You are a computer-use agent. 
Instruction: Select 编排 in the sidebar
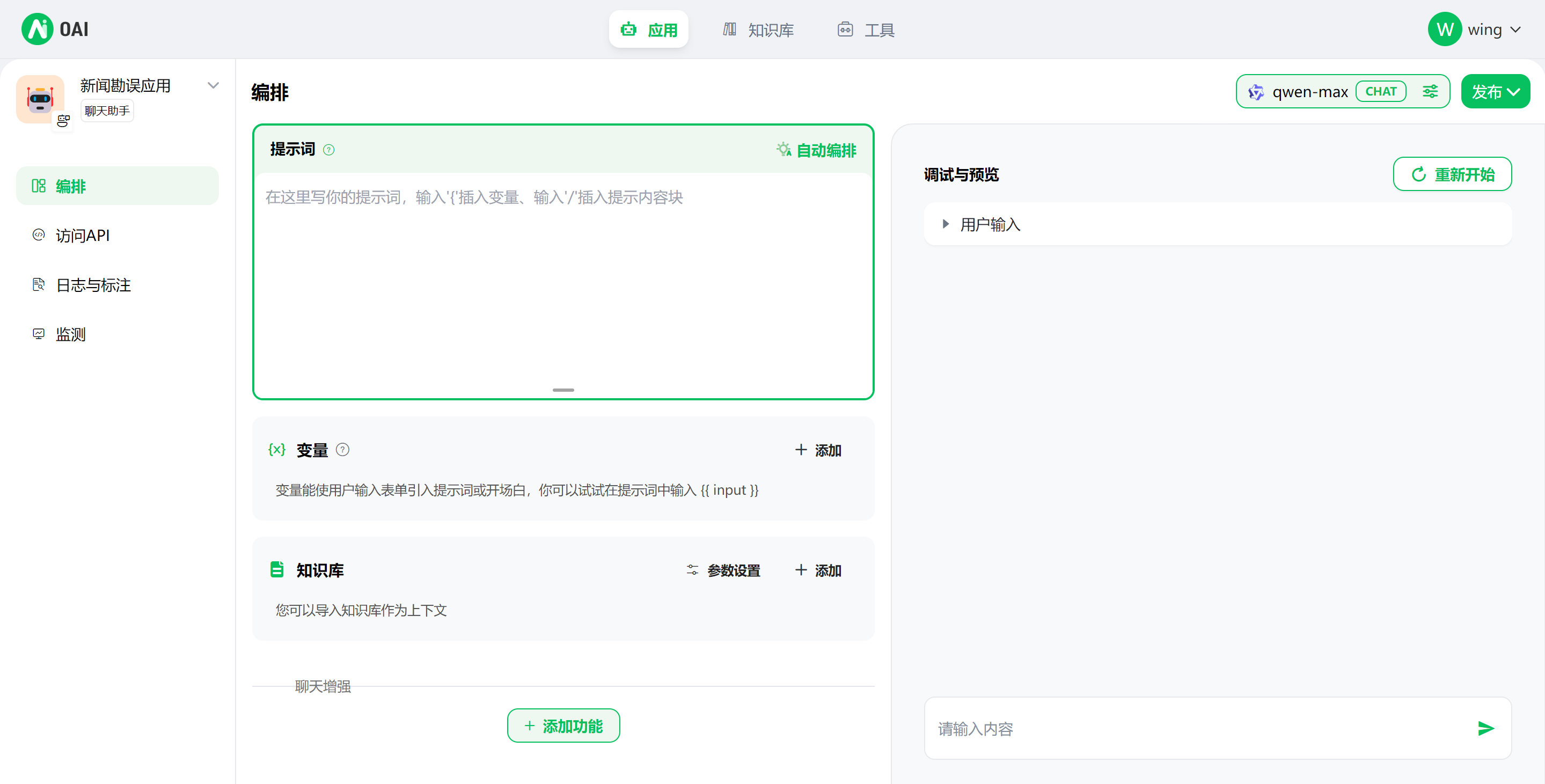click(118, 186)
